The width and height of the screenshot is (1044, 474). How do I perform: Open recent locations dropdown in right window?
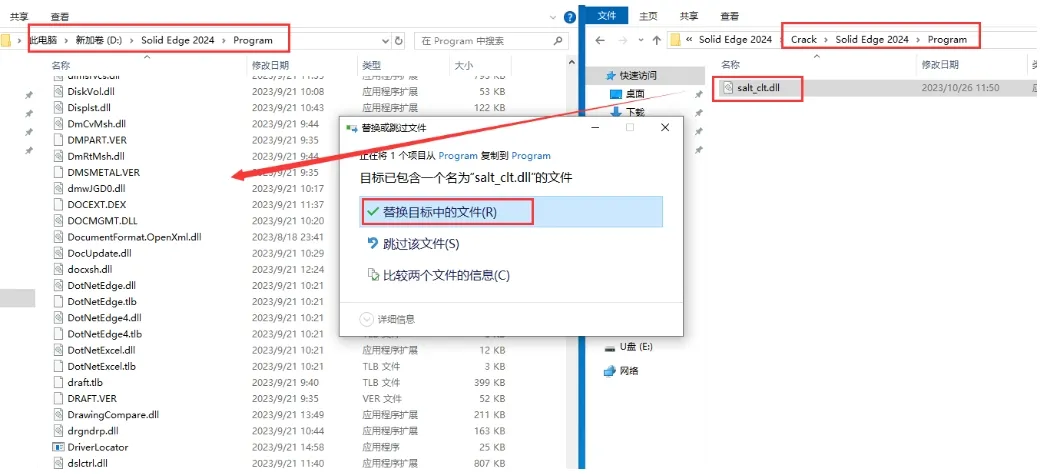click(641, 41)
